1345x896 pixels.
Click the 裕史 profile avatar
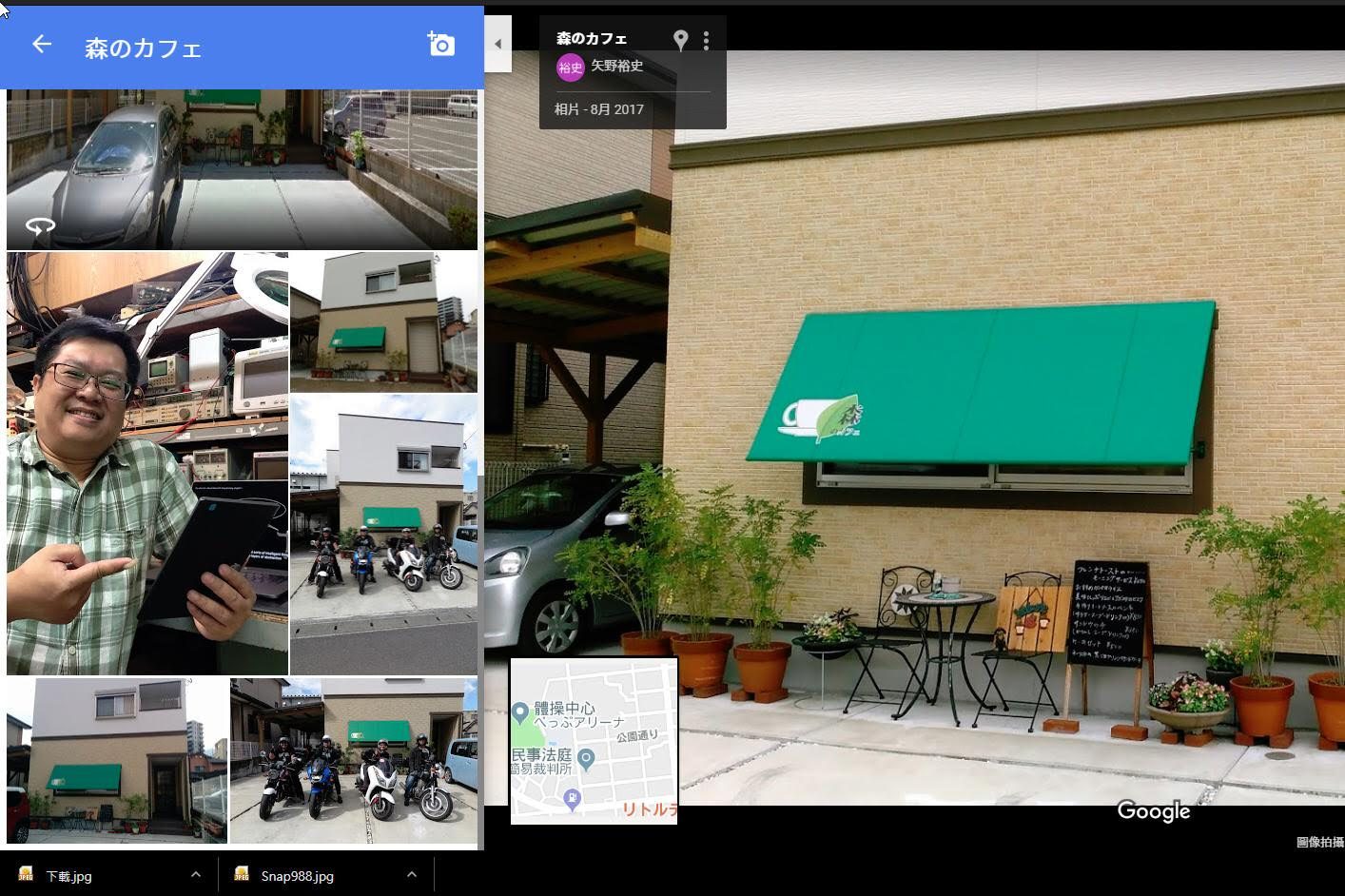(570, 67)
